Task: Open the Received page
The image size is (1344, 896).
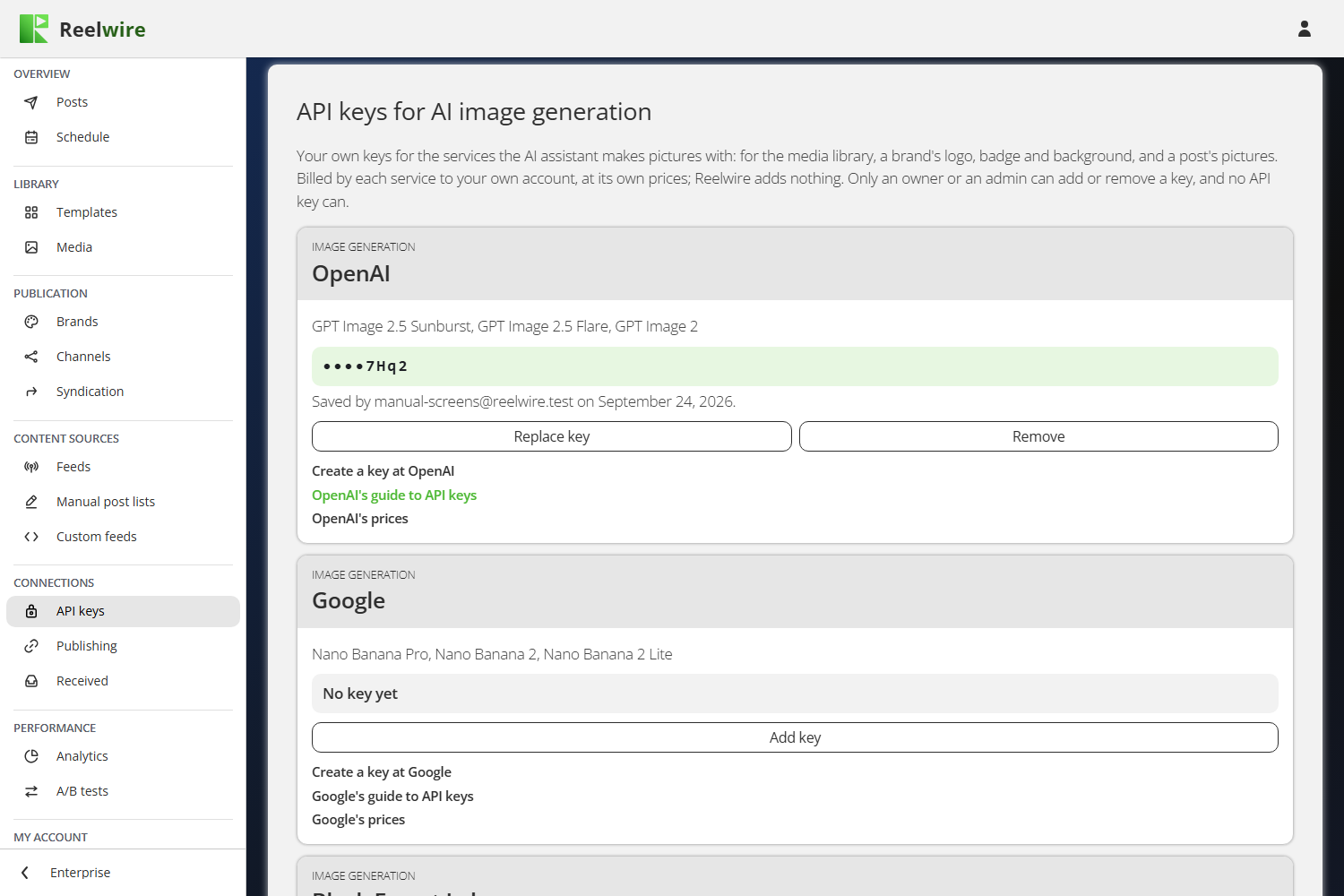Action: (123, 681)
